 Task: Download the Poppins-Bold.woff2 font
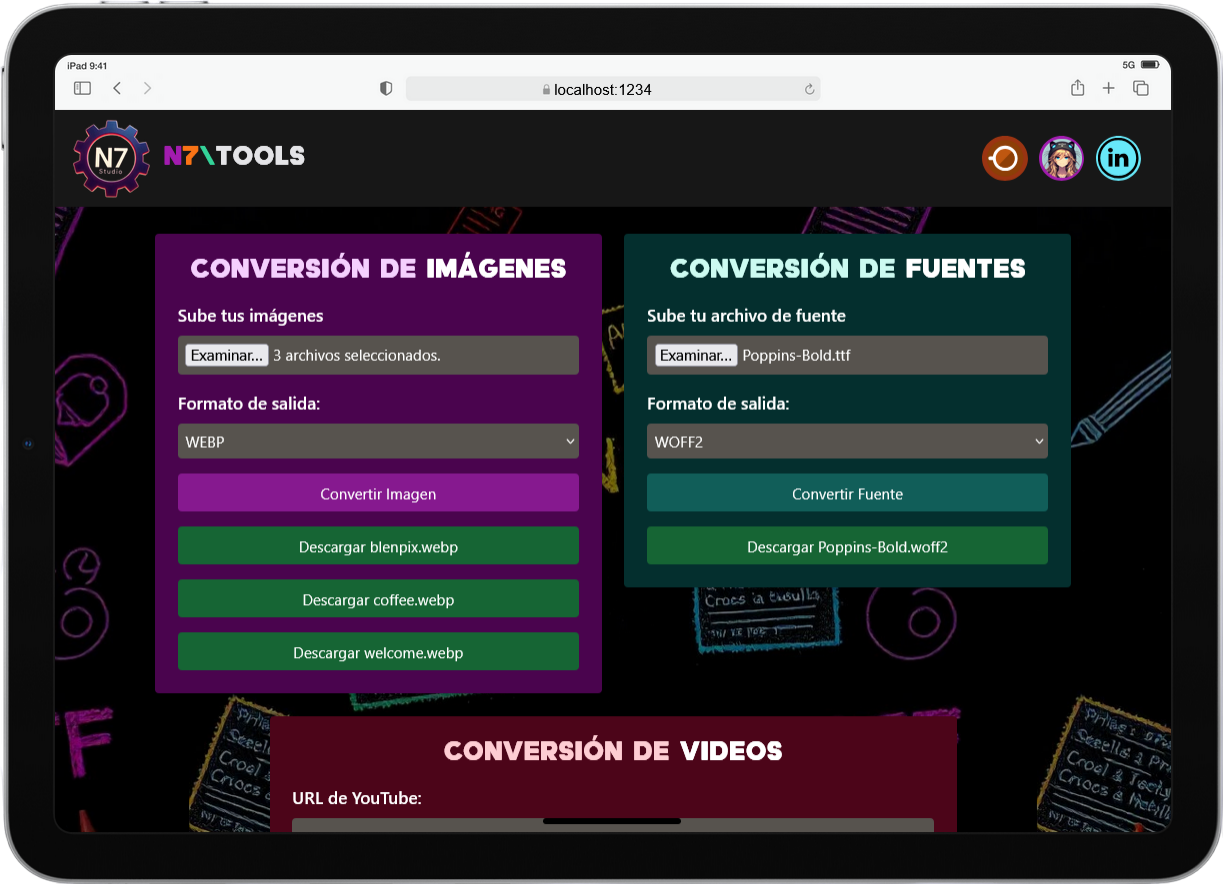point(847,547)
